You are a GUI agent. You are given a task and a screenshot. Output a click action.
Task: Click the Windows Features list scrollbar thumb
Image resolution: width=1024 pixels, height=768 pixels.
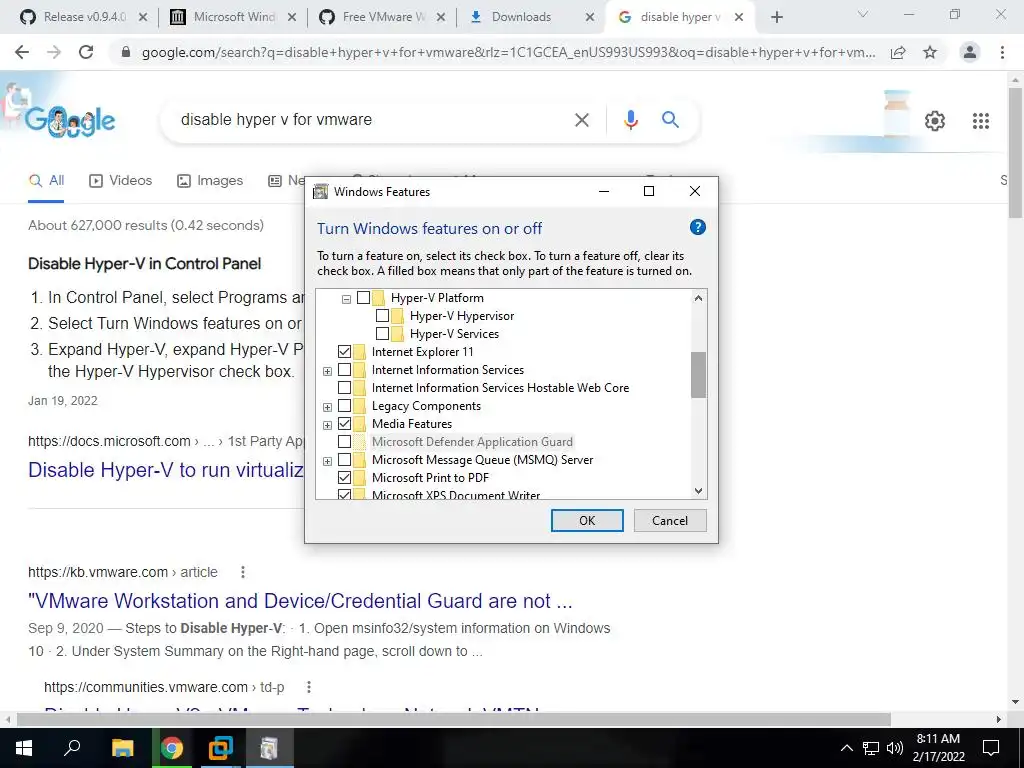tap(698, 374)
